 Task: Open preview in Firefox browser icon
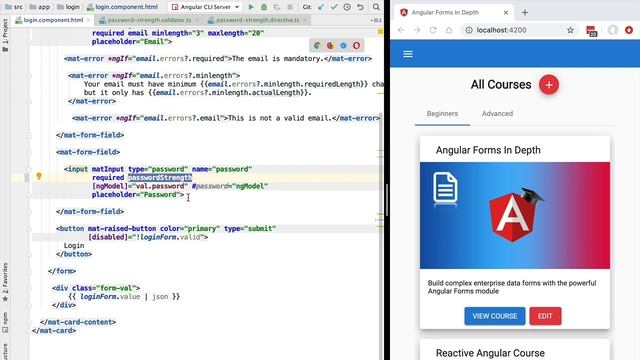click(330, 45)
